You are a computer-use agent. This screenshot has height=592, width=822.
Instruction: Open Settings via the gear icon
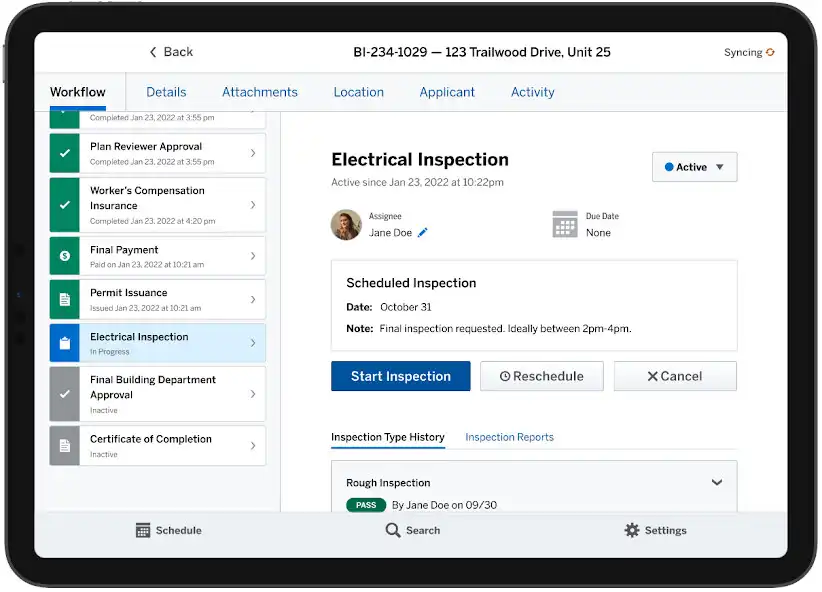tap(632, 530)
